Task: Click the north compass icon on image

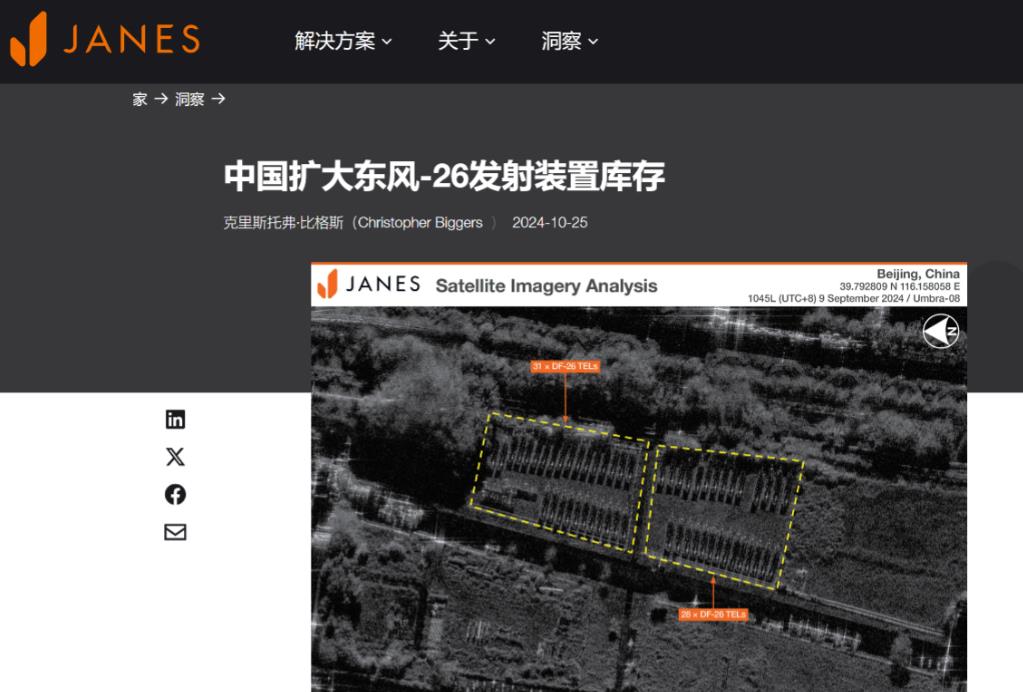Action: (940, 331)
